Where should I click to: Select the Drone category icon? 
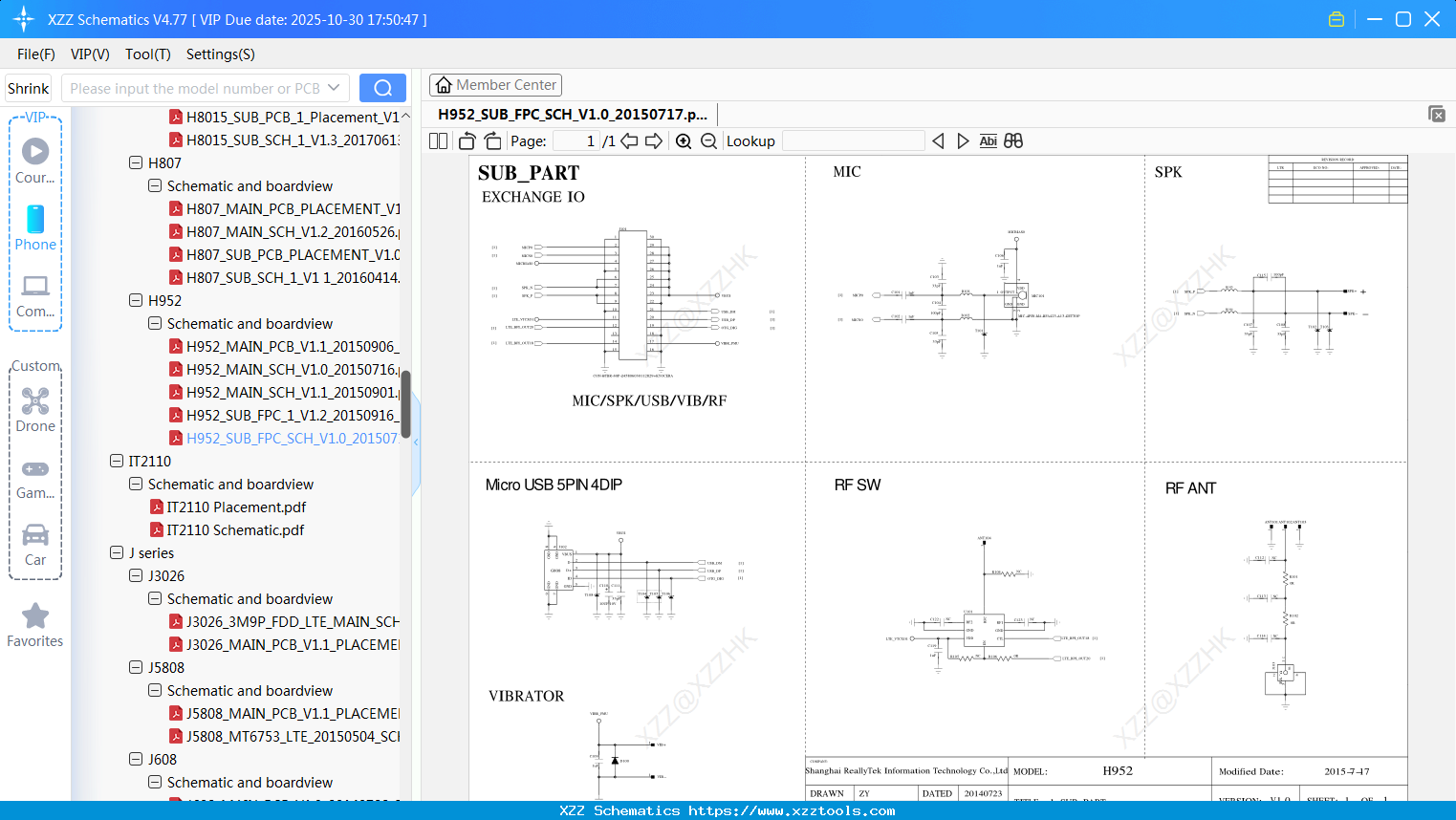click(35, 401)
